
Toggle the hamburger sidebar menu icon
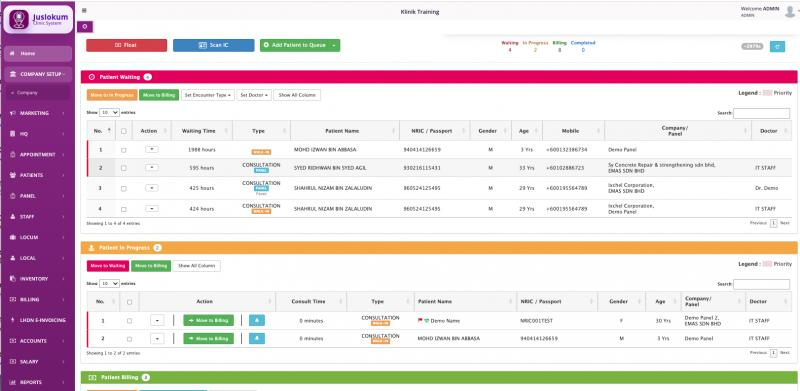click(x=84, y=11)
